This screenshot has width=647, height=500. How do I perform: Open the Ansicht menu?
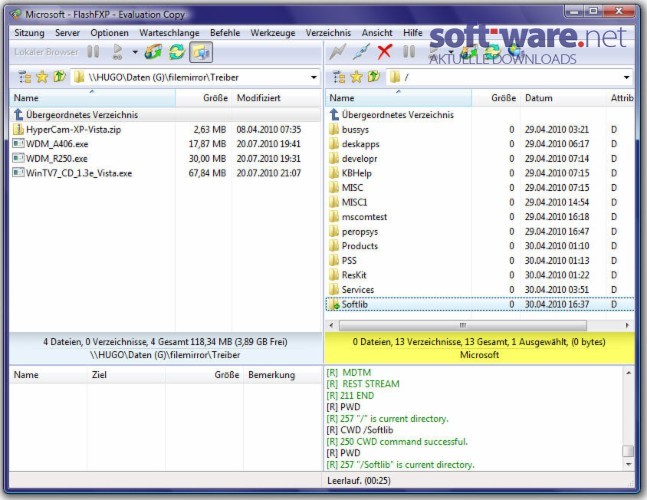click(377, 33)
